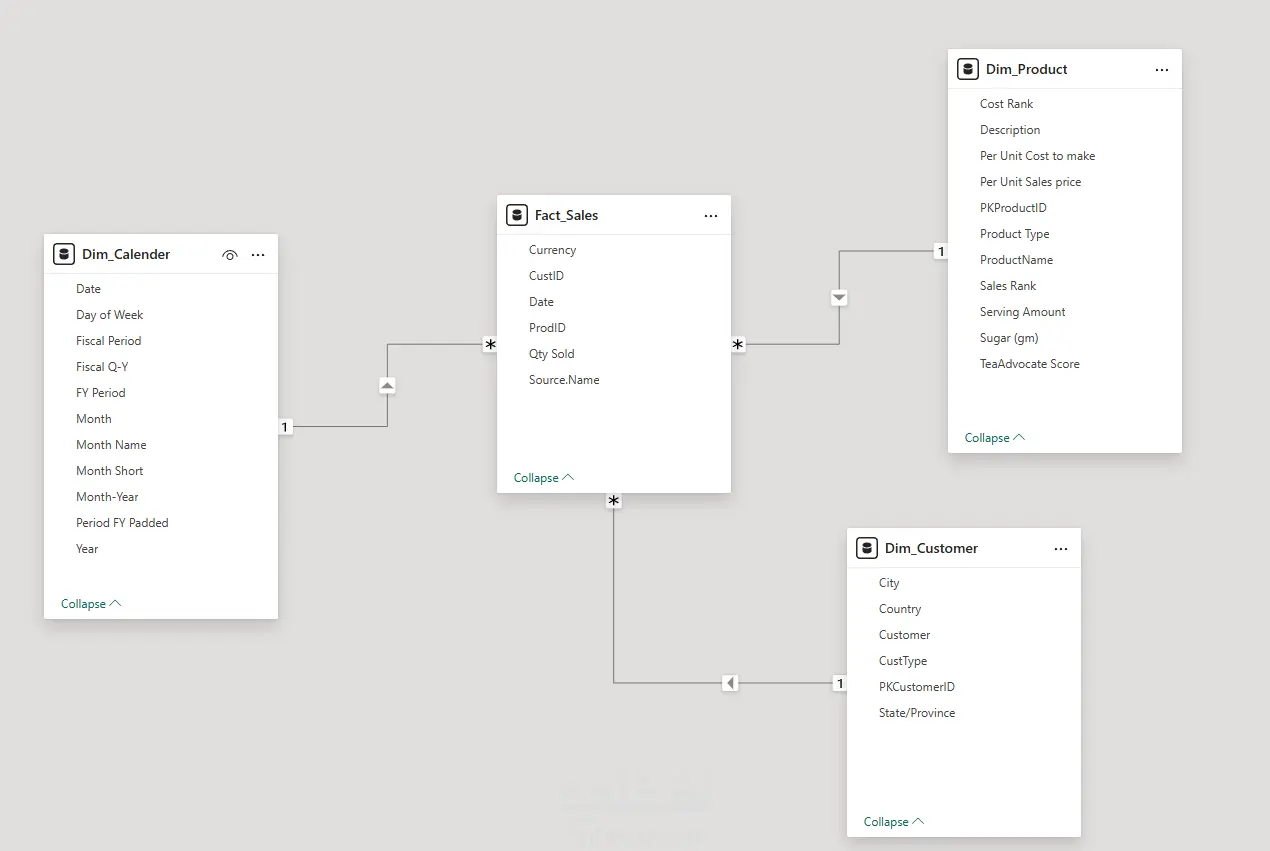Image resolution: width=1270 pixels, height=851 pixels.
Task: Click the Dim_Calender table database icon
Action: pyautogui.click(x=64, y=254)
